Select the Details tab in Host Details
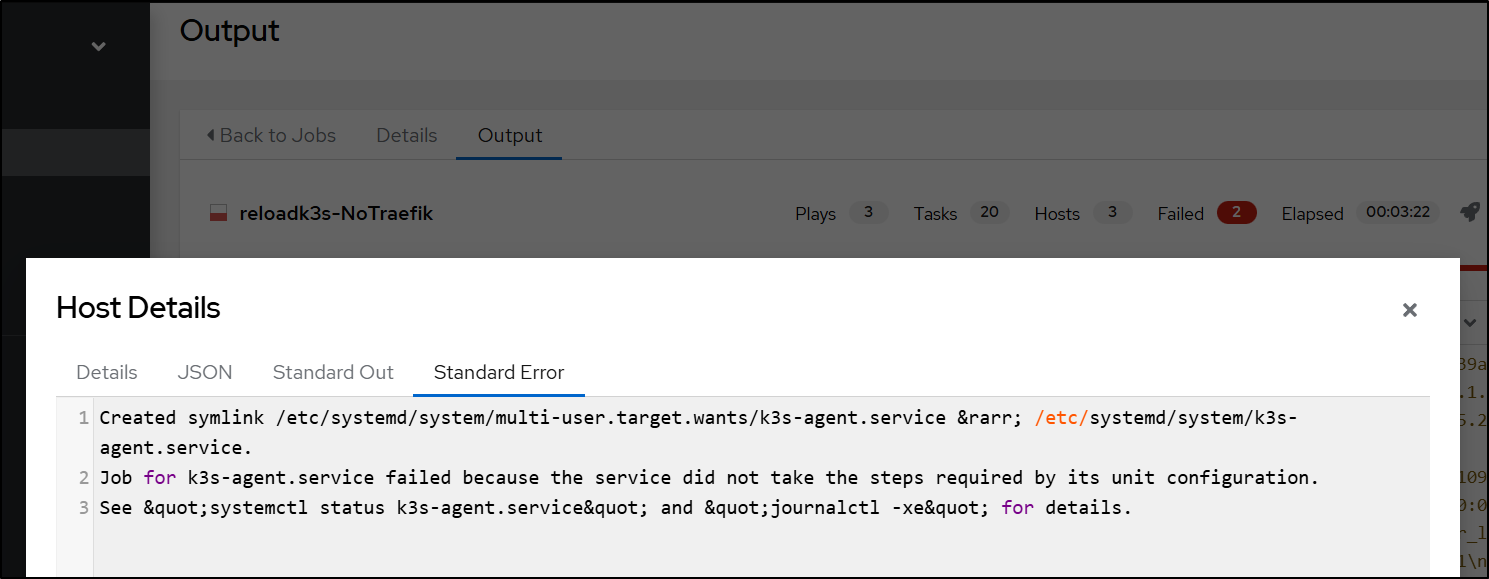The height and width of the screenshot is (579, 1489). (107, 372)
